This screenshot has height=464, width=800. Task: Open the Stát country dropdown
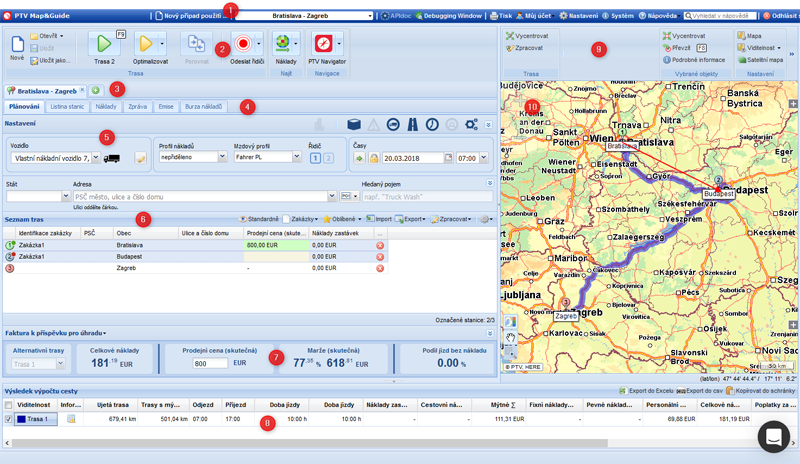65,197
